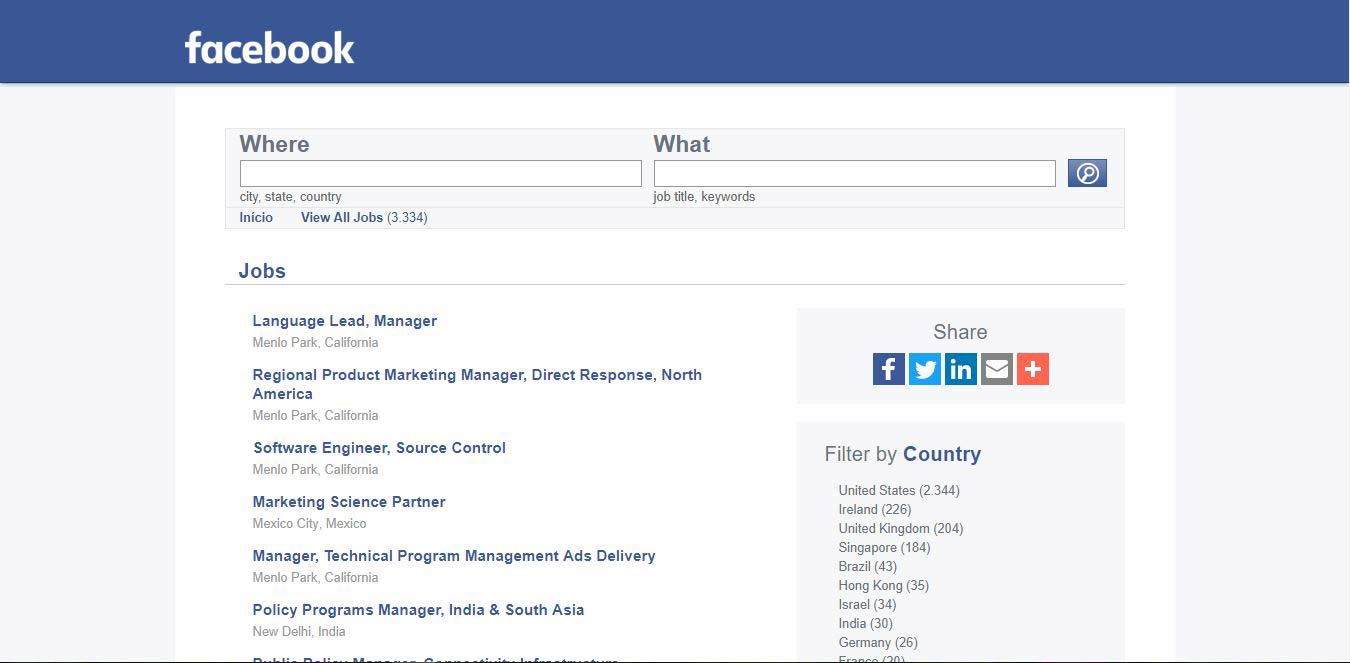View the Software Engineer, Source Control listing
Viewport: 1350px width, 663px height.
379,447
